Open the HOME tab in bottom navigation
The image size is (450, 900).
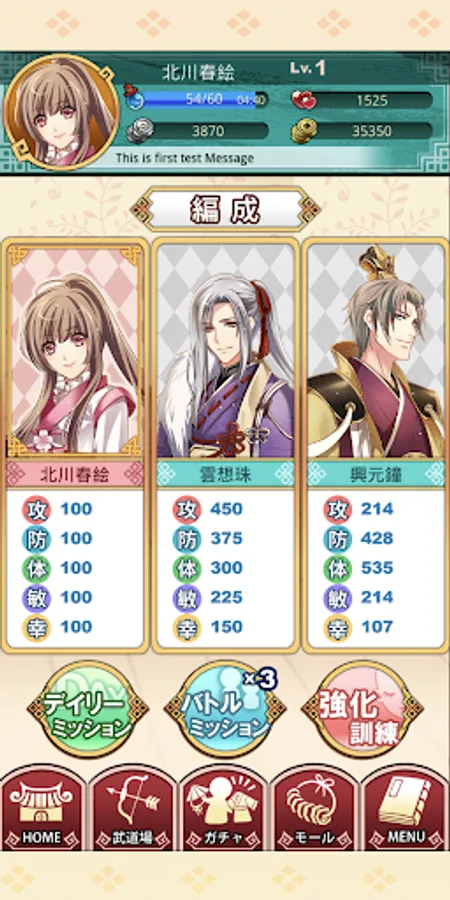(44, 809)
